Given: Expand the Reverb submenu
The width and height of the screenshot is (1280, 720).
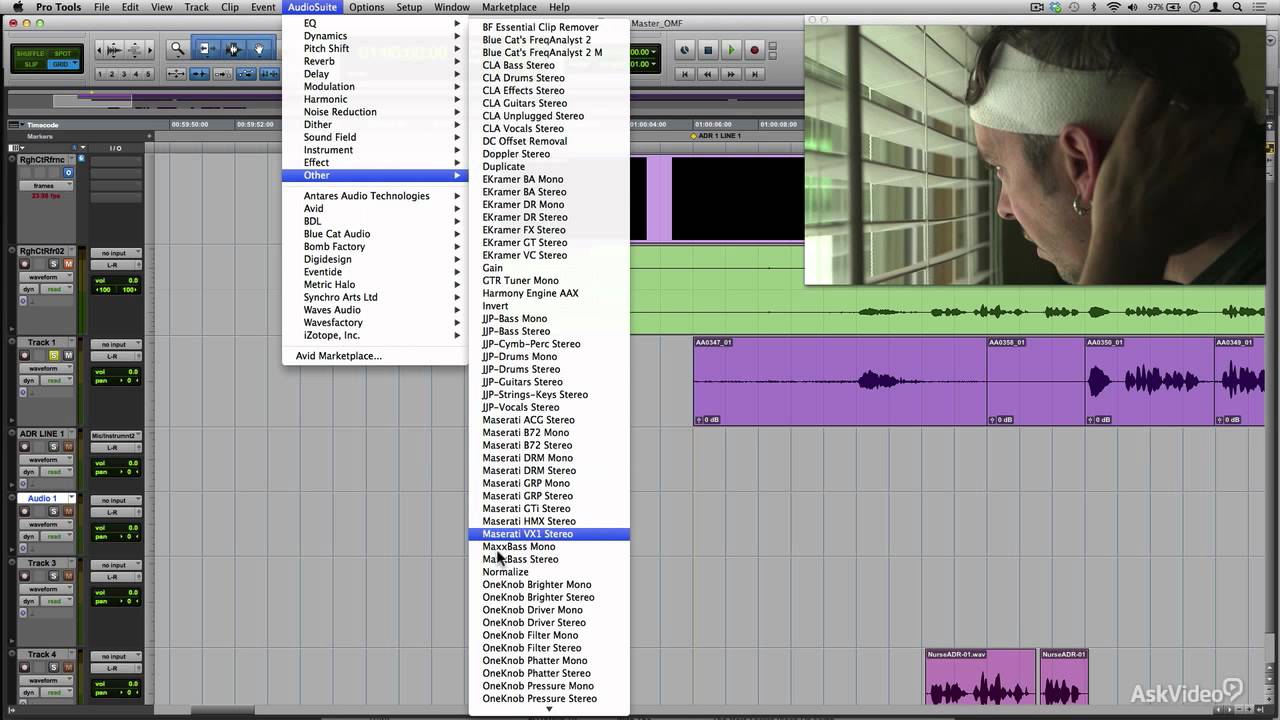Looking at the screenshot, I should click(x=375, y=61).
